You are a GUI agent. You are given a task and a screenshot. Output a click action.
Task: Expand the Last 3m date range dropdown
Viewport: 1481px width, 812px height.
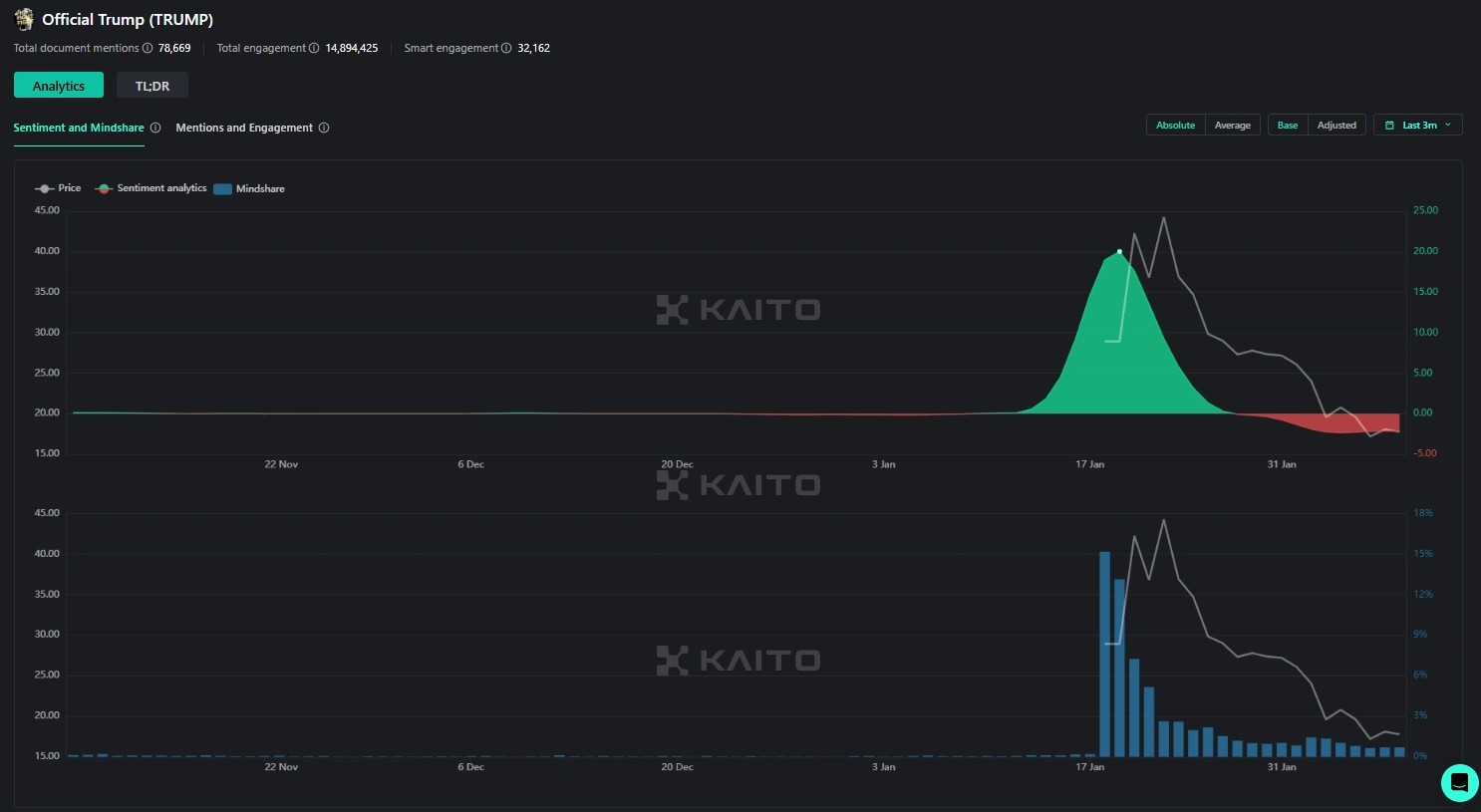1417,126
